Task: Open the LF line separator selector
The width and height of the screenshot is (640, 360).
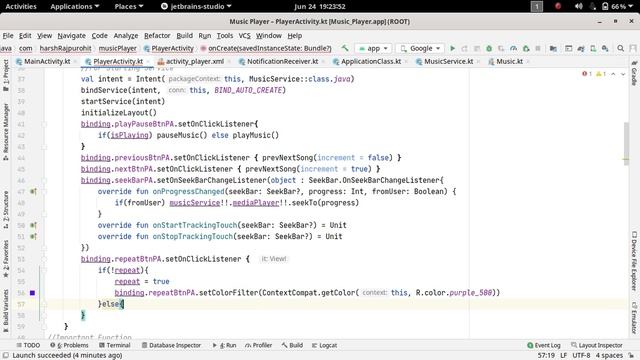Action: 563,356
